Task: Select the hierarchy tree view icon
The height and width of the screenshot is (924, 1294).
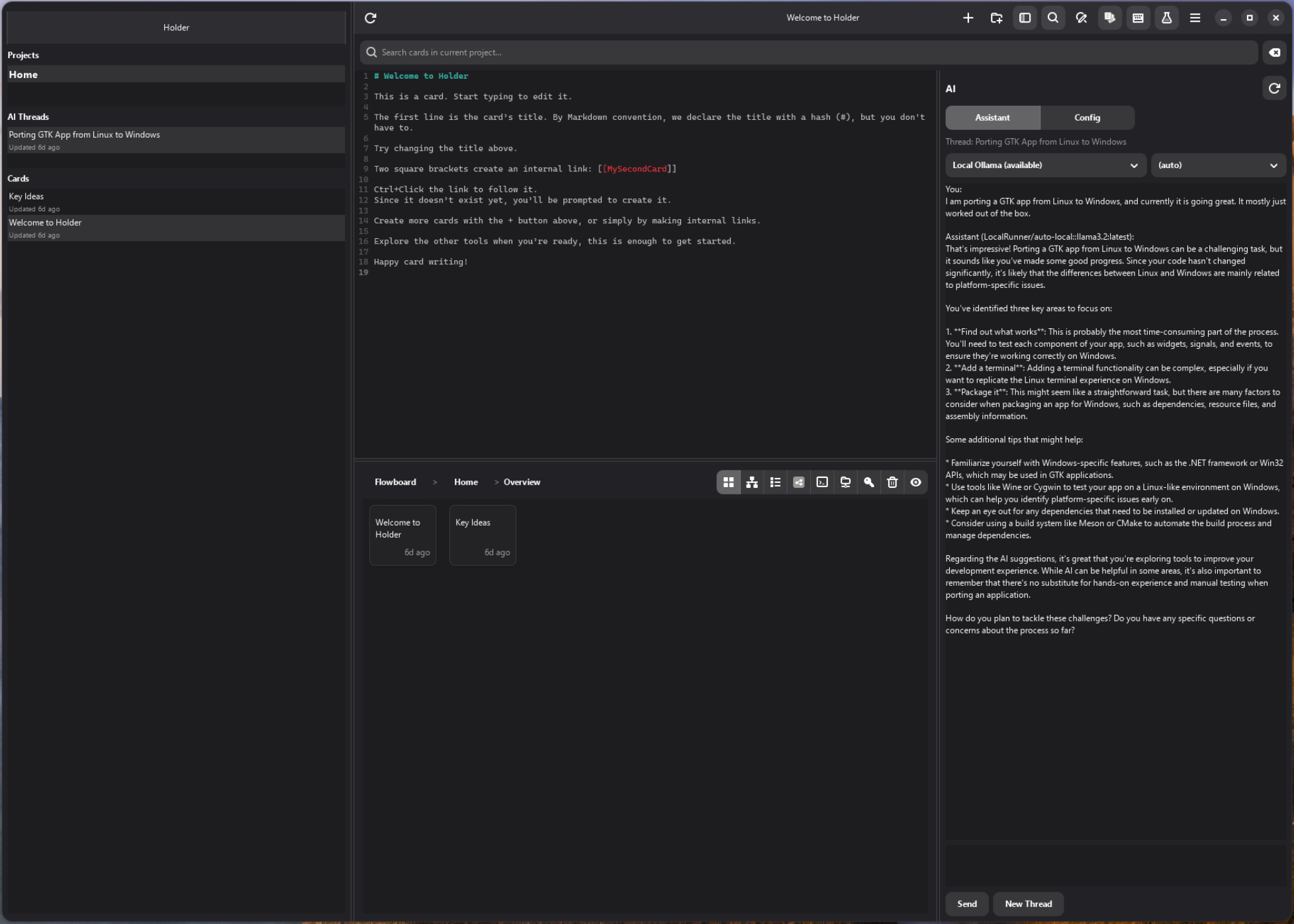Action: coord(752,483)
